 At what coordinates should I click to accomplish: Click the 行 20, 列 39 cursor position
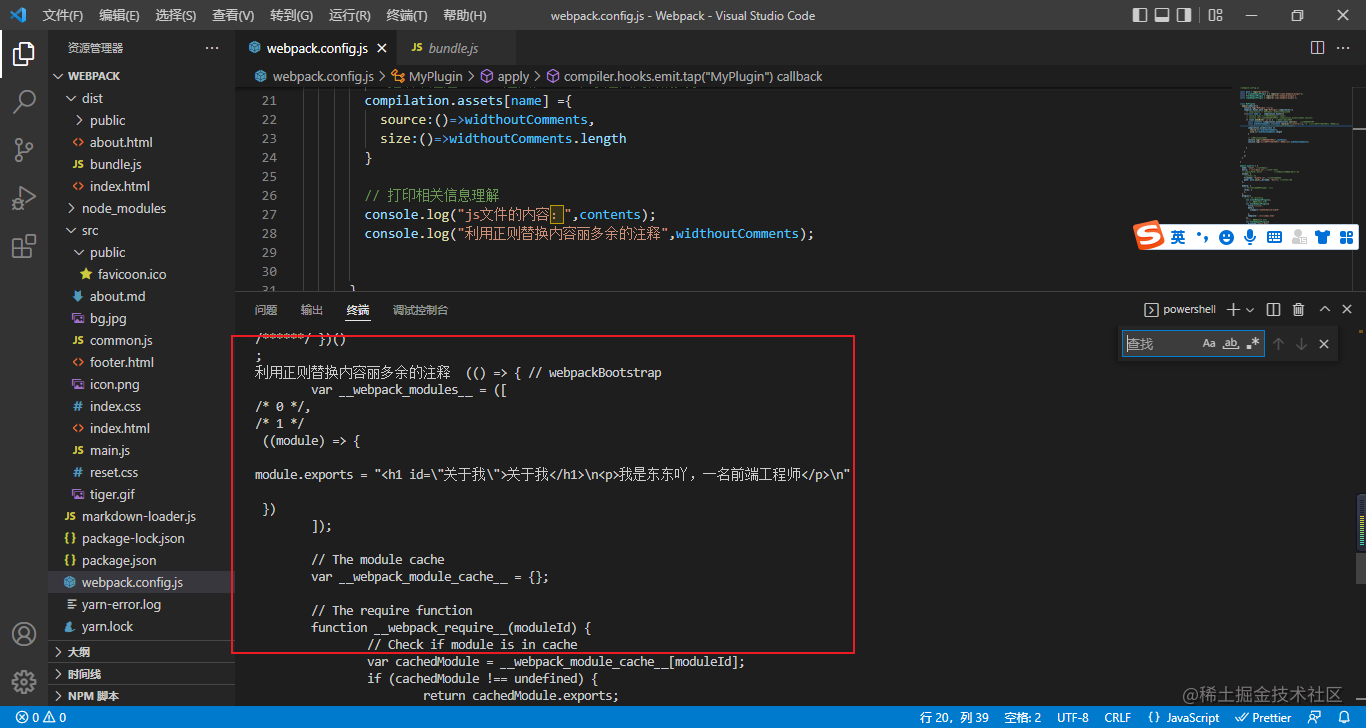[x=954, y=717]
